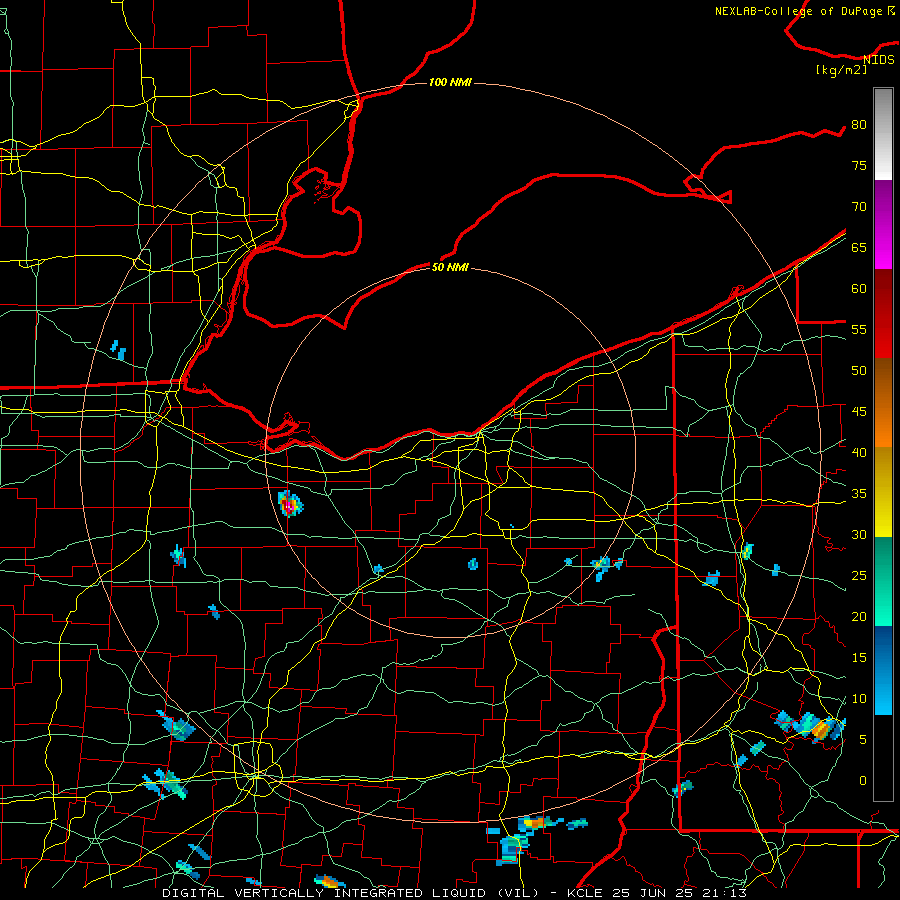
Task: Pick the black bottom segment of the color bar
Action: tap(883, 757)
